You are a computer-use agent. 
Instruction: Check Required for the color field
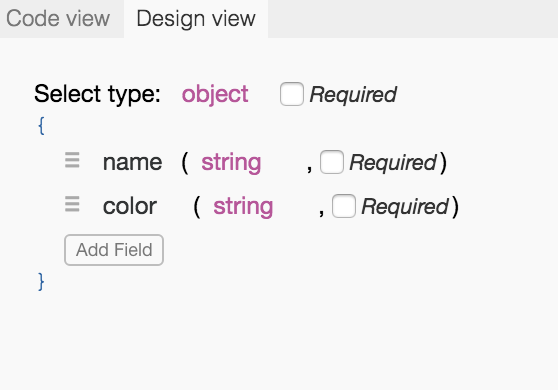(344, 206)
